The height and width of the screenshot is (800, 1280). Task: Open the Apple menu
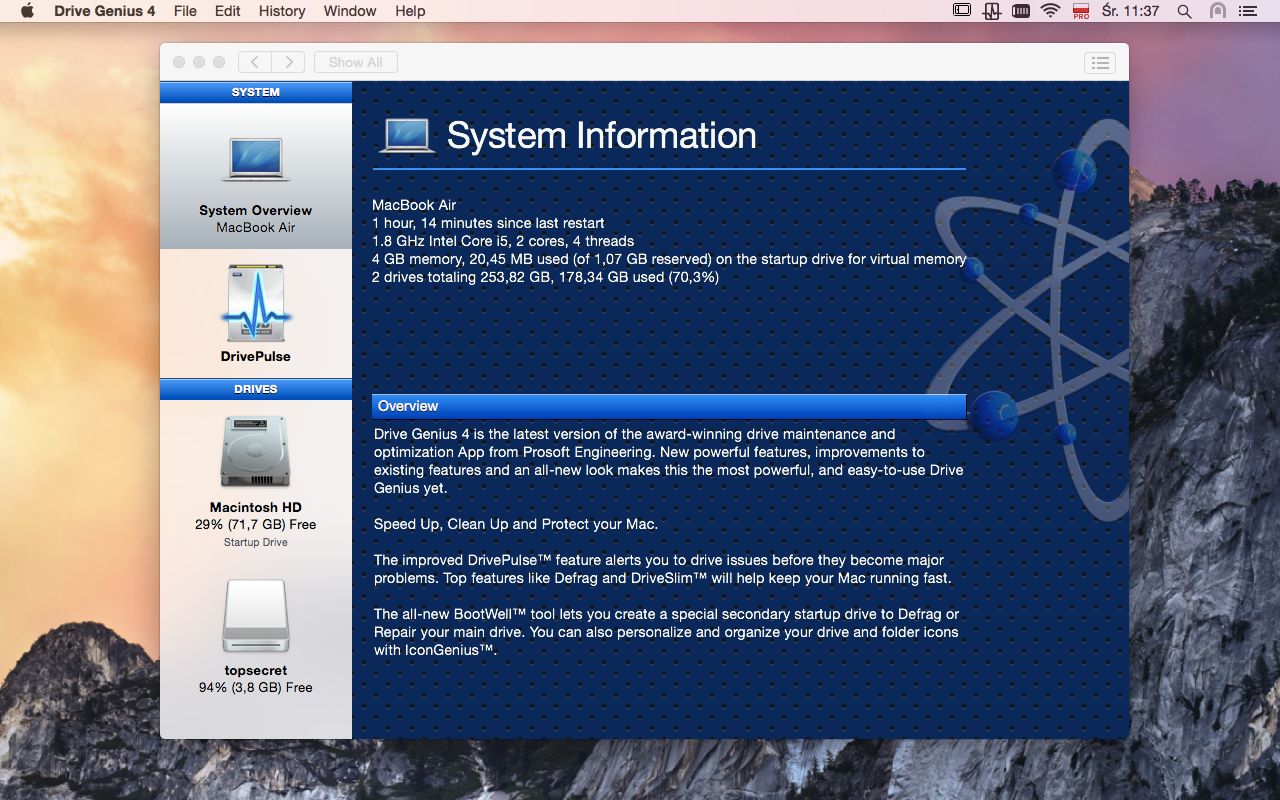(x=27, y=11)
